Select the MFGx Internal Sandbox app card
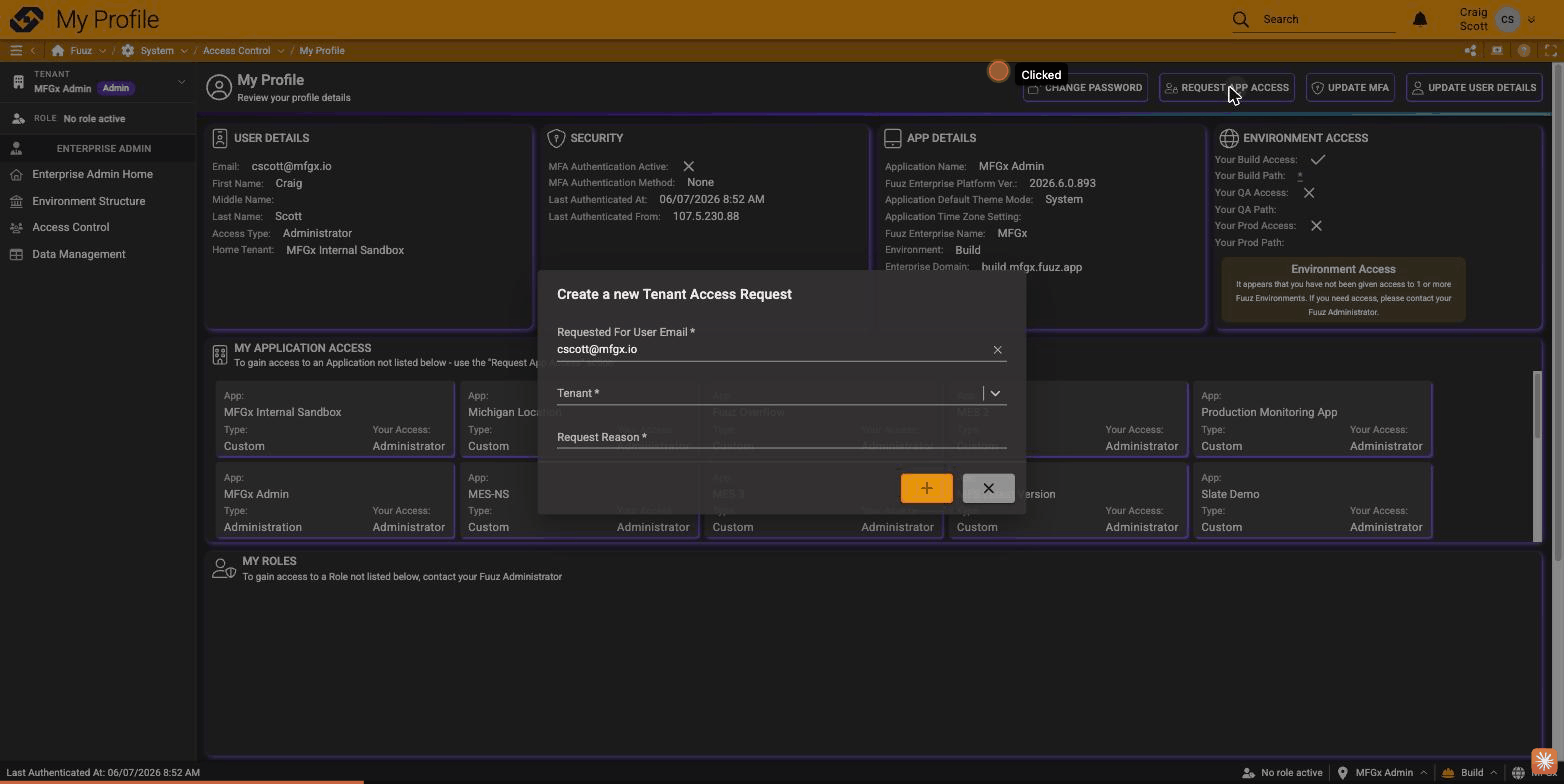This screenshot has height=784, width=1568. click(x=334, y=420)
